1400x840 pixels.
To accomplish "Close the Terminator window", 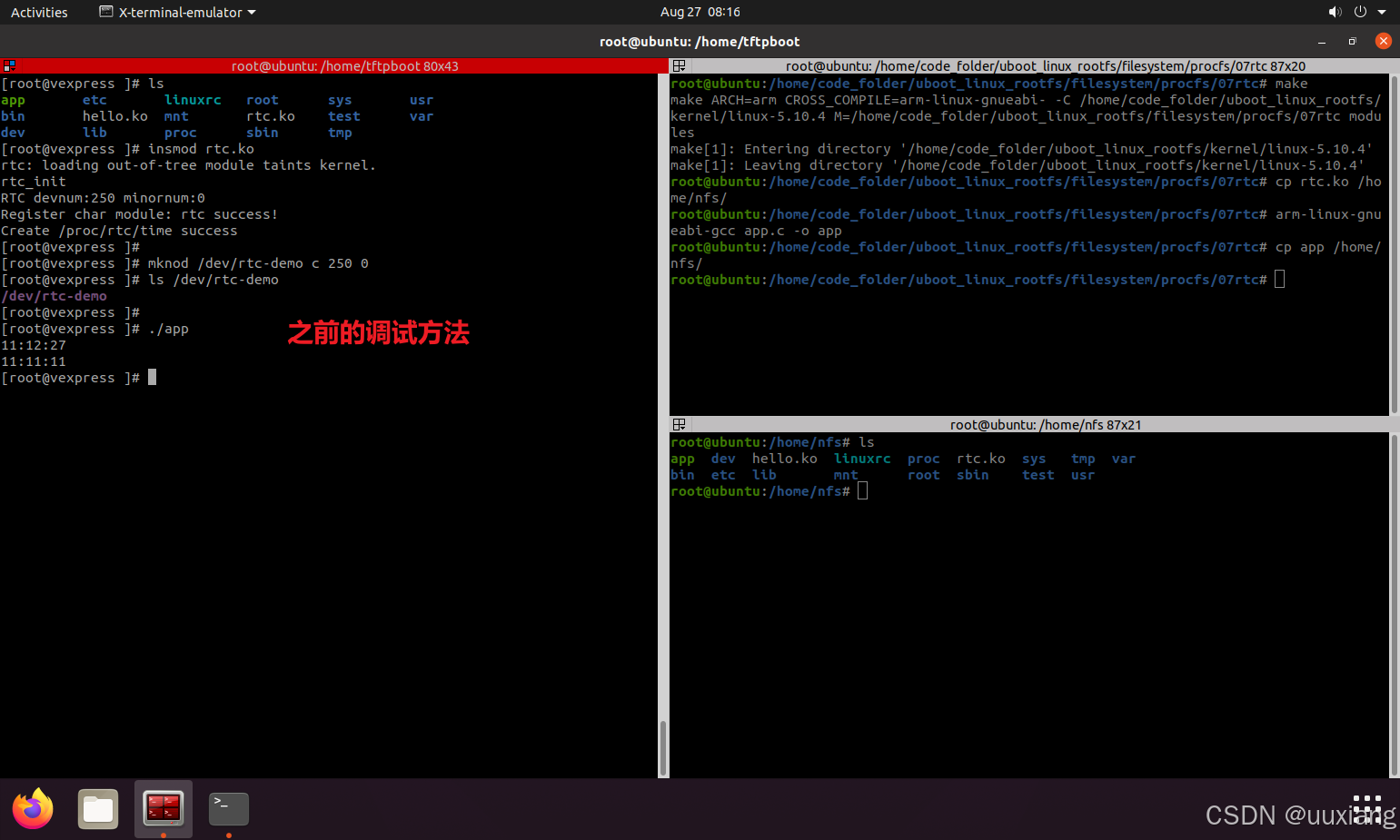I will (1383, 41).
